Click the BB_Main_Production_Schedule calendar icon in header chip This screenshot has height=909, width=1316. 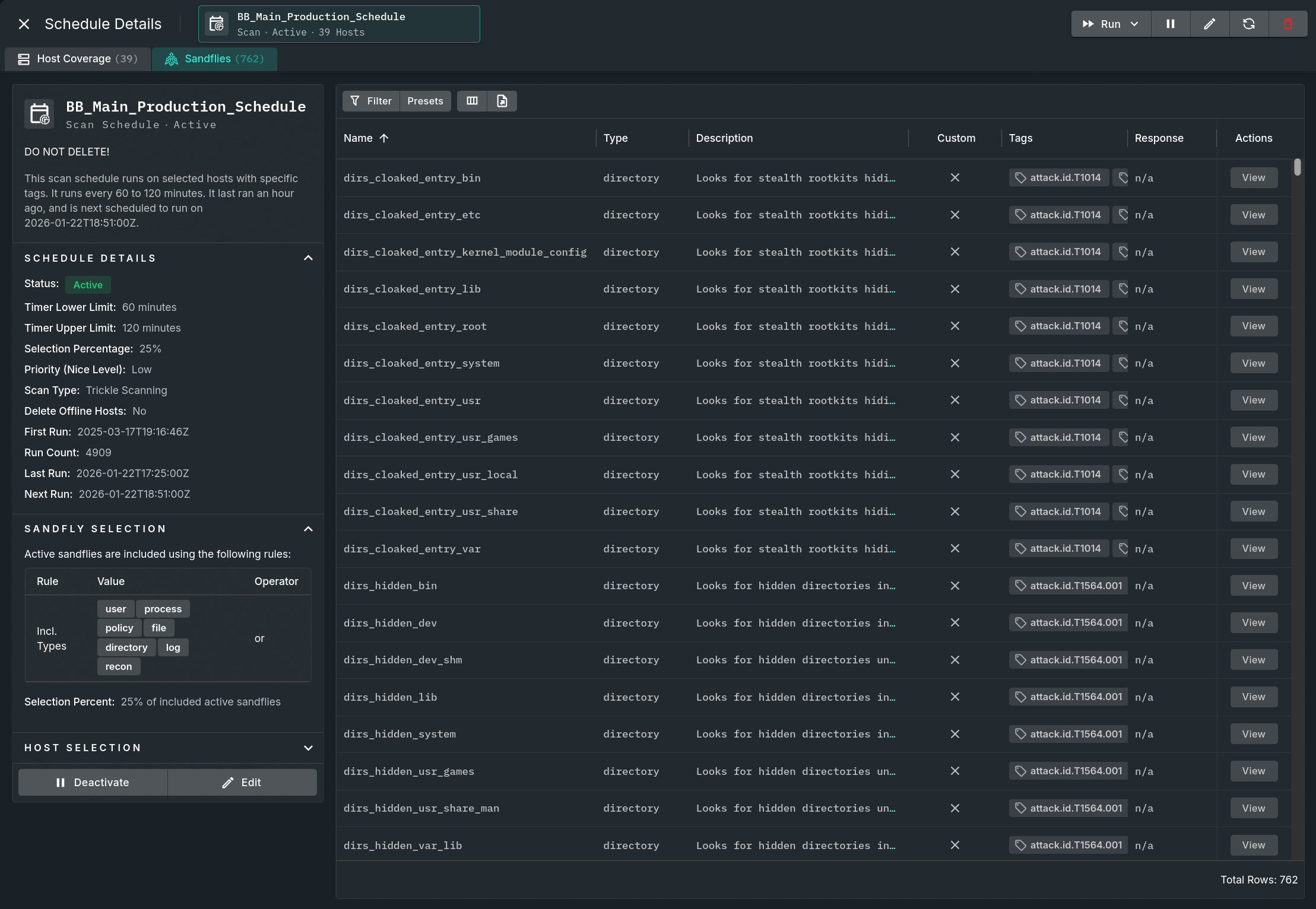[x=217, y=24]
